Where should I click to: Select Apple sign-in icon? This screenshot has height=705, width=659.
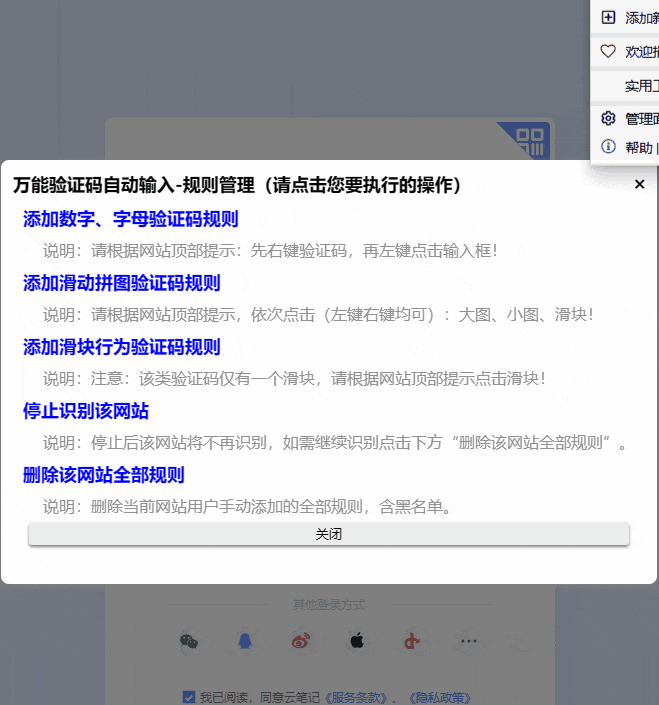[x=357, y=641]
